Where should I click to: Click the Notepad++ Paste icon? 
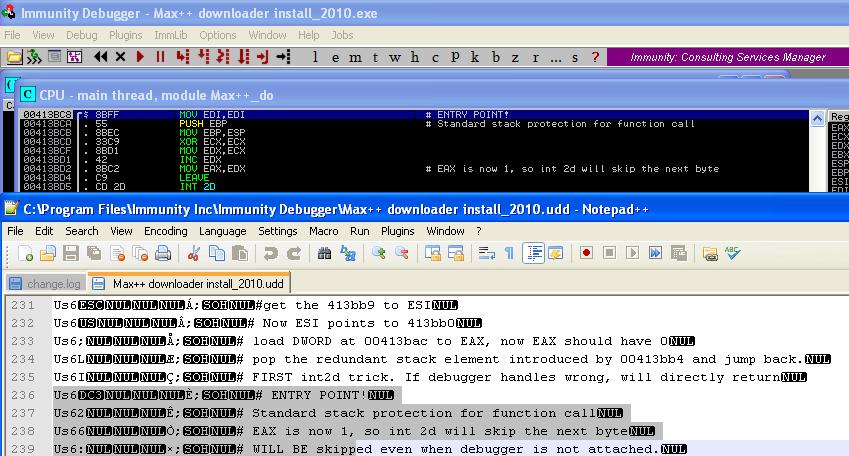pyautogui.click(x=240, y=253)
